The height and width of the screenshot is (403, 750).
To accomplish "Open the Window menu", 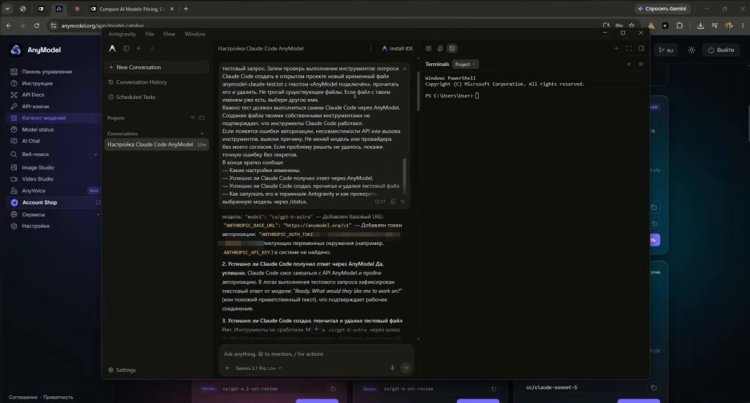I will (x=195, y=34).
